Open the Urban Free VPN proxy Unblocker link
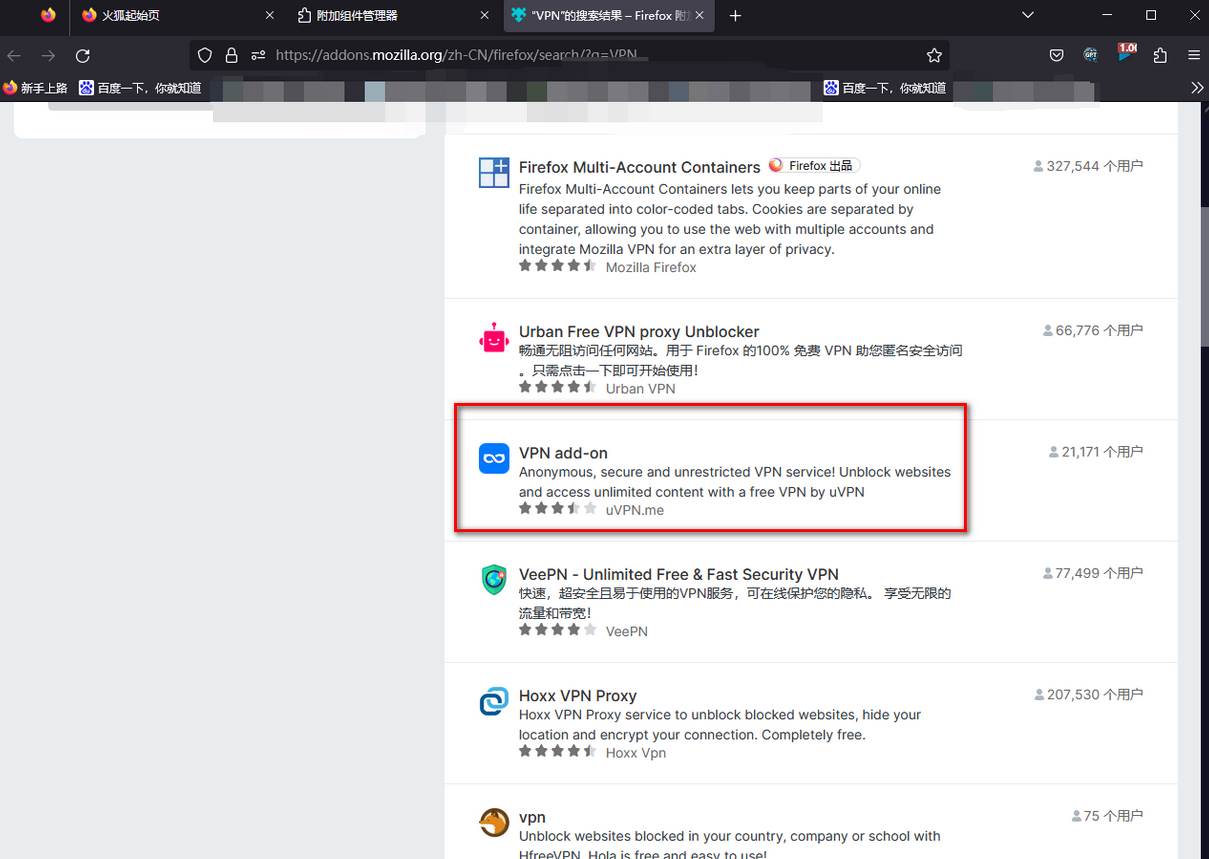The height and width of the screenshot is (859, 1209). (x=639, y=332)
